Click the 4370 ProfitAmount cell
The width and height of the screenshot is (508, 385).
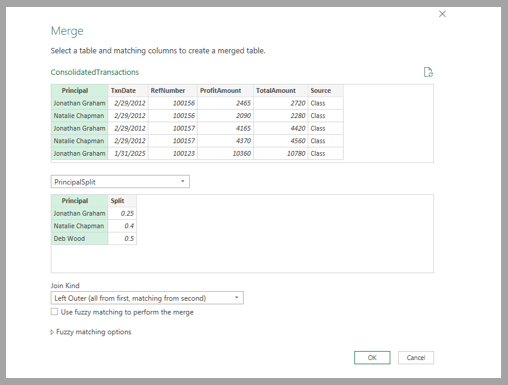[225, 141]
